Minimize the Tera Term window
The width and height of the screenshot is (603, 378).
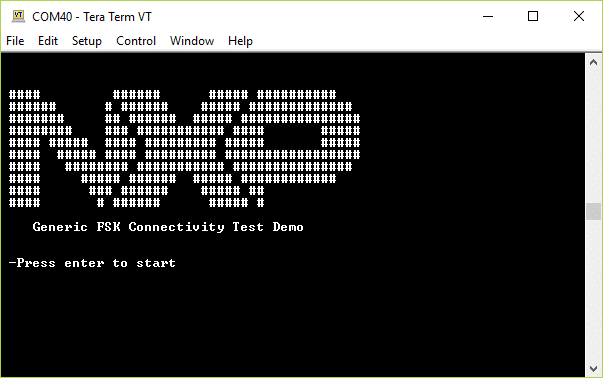pyautogui.click(x=488, y=17)
